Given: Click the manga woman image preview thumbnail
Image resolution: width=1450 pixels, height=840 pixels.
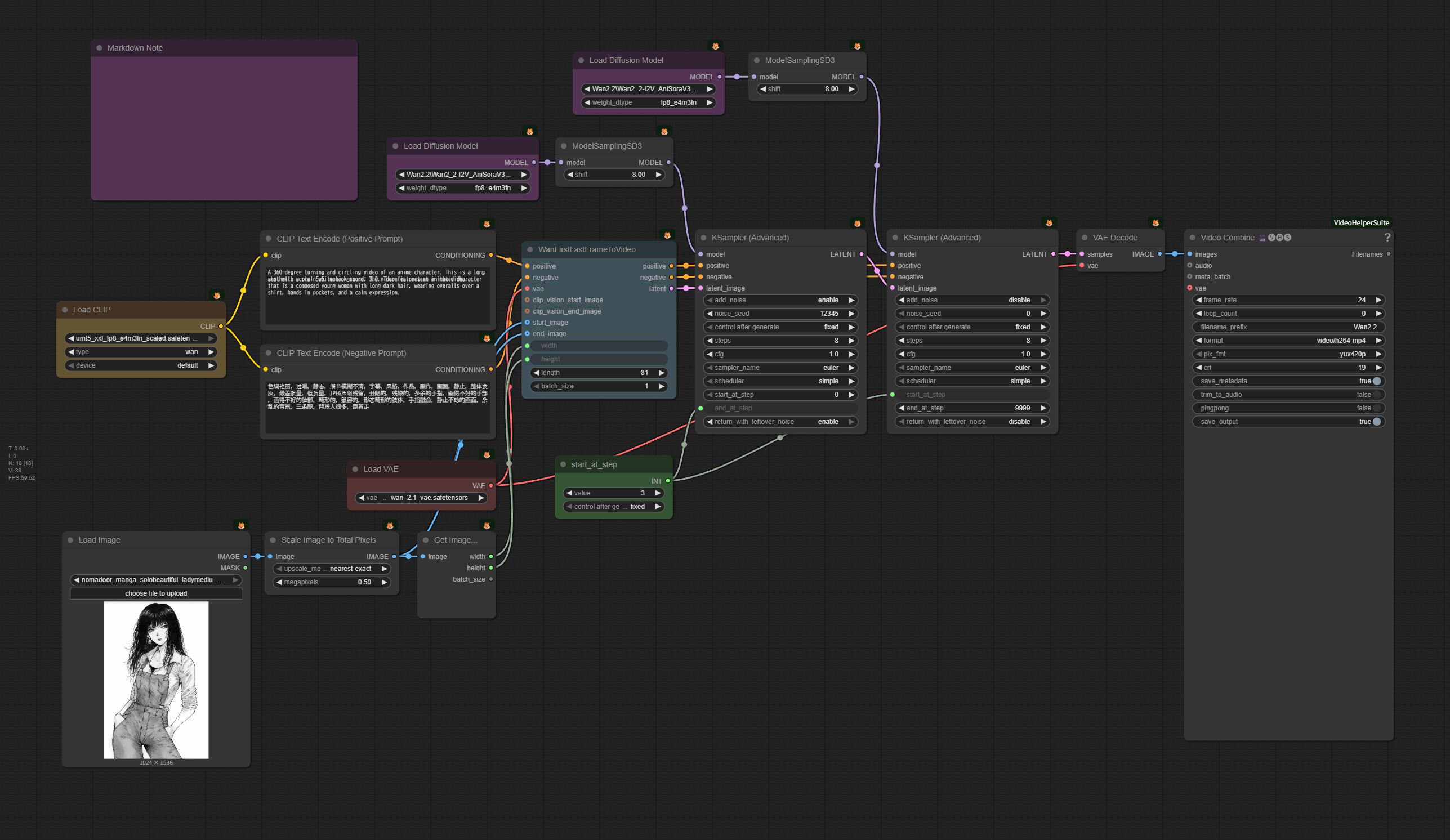Looking at the screenshot, I should pos(156,680).
